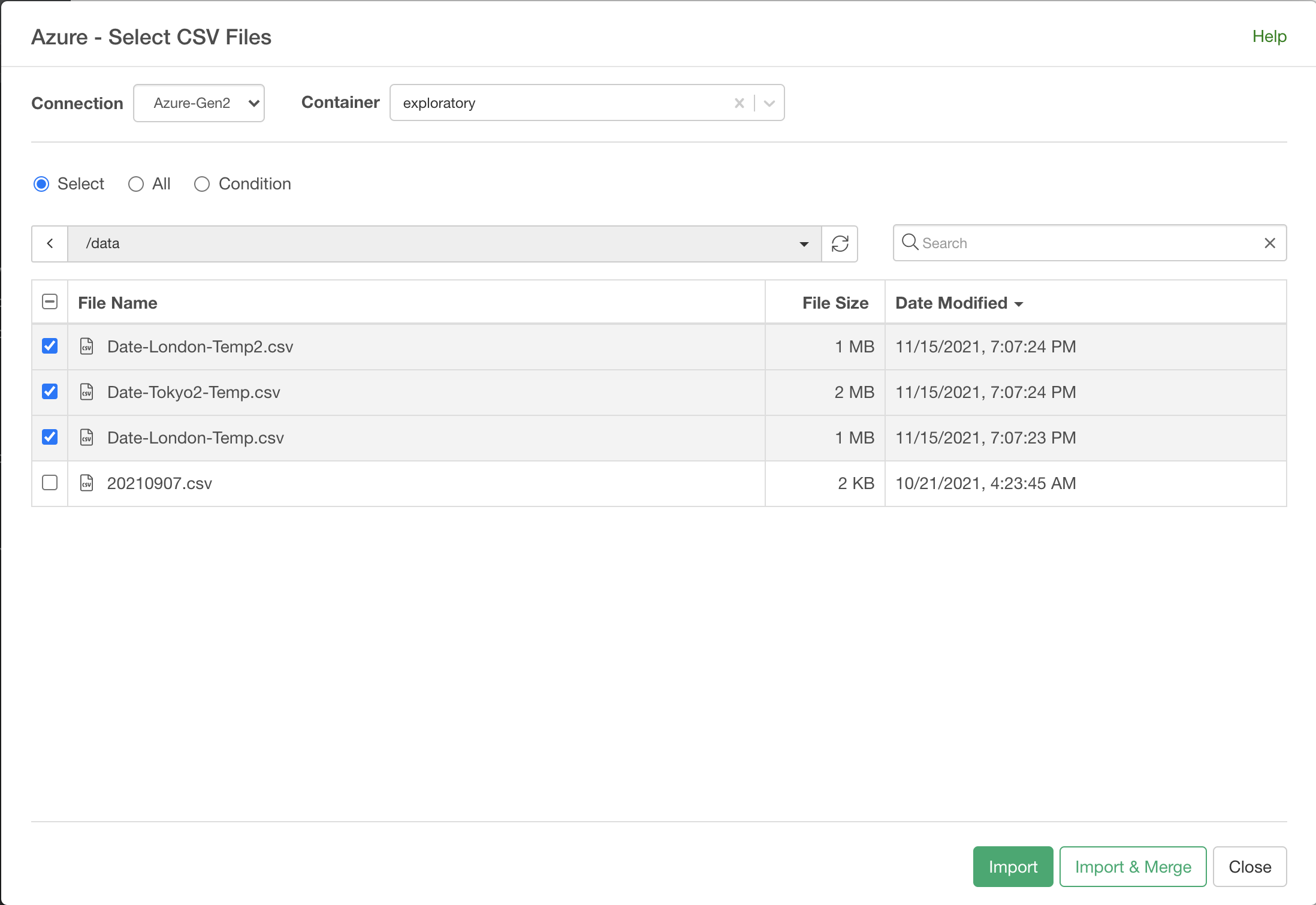Toggle the select-all header checkbox

(x=50, y=301)
